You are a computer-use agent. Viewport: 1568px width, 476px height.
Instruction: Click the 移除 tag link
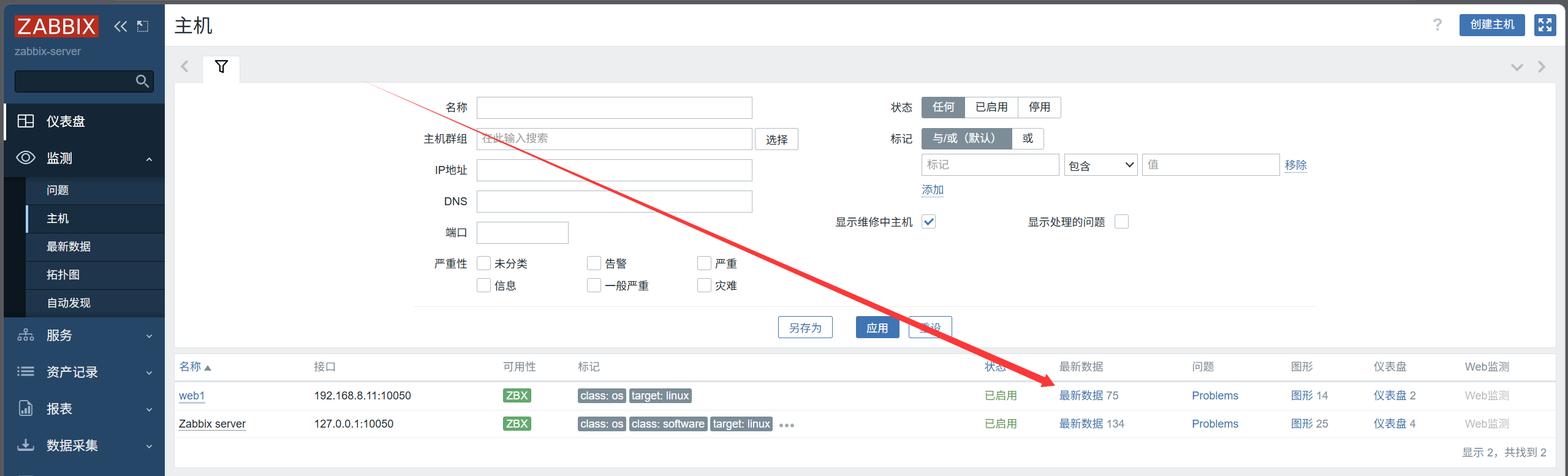[x=1295, y=165]
